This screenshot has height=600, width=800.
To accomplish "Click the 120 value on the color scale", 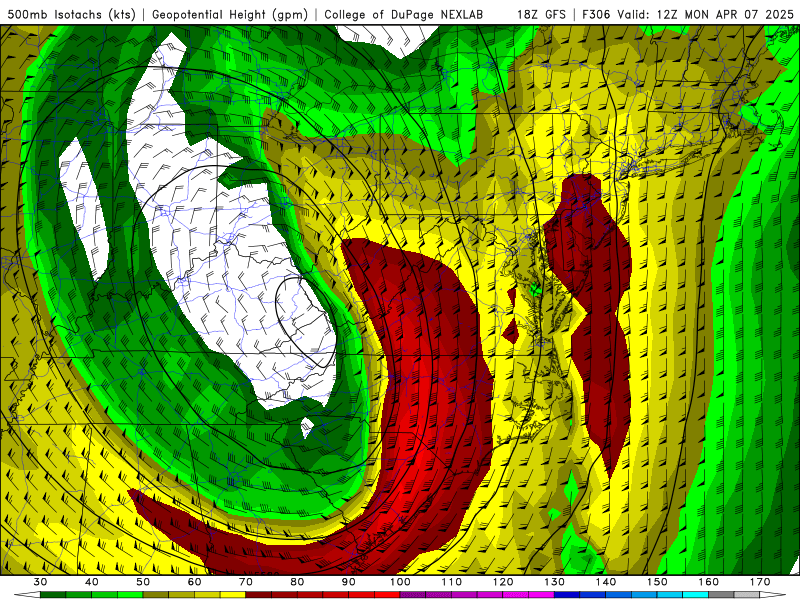I will click(503, 582).
